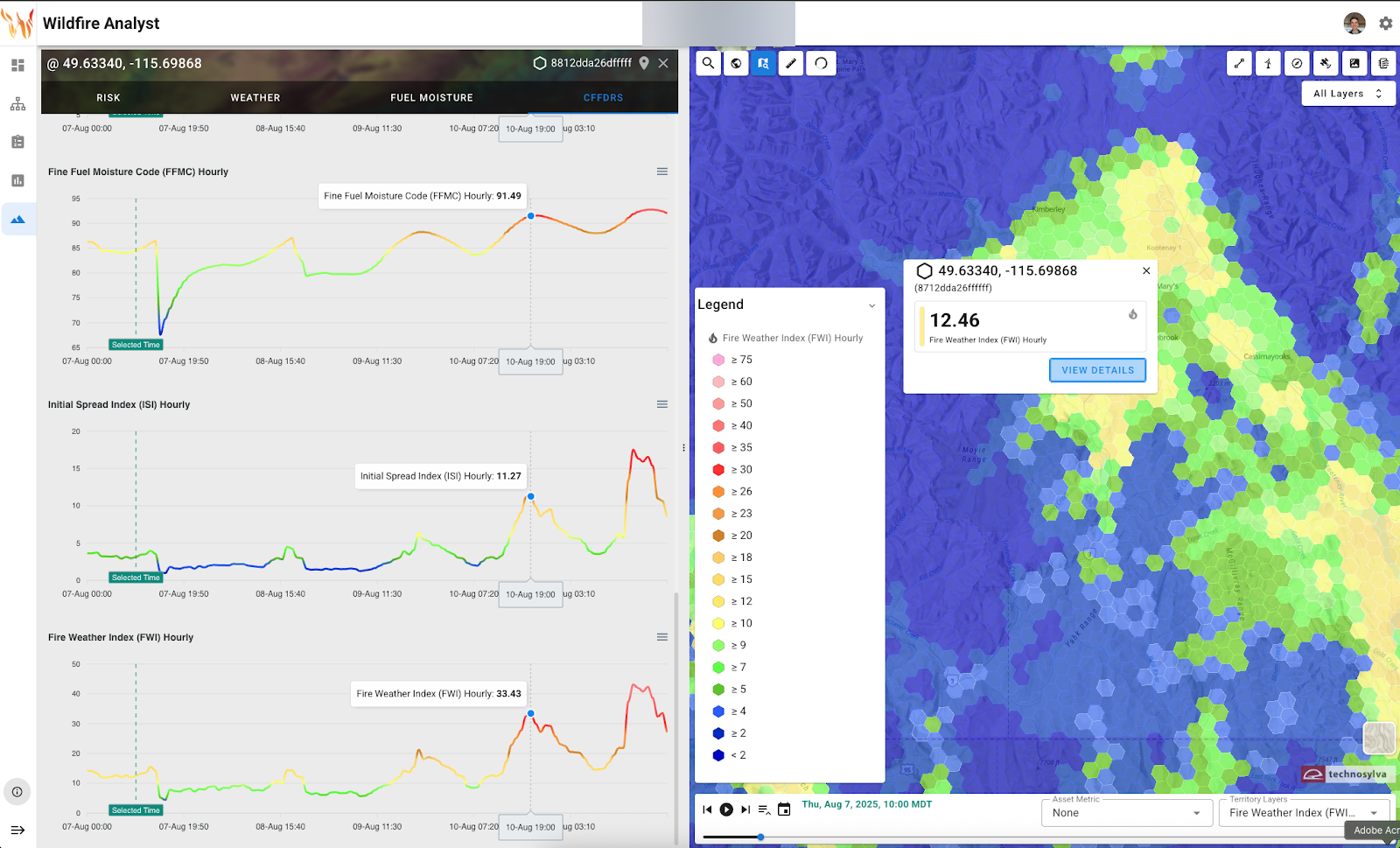
Task: Toggle the location pin in panel header
Action: click(644, 63)
